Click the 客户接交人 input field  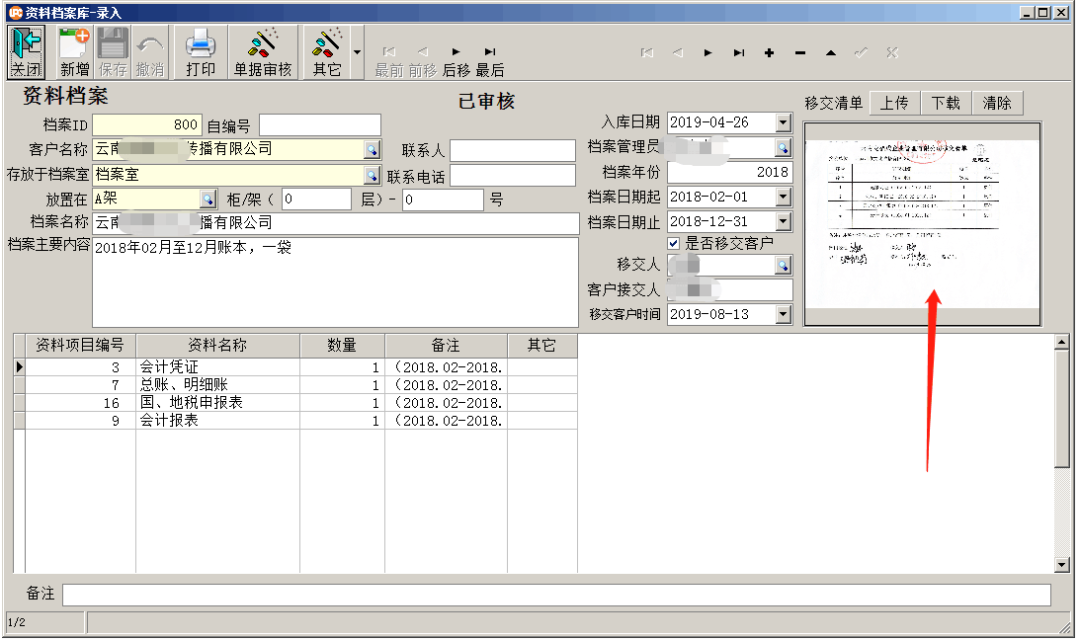tap(730, 290)
